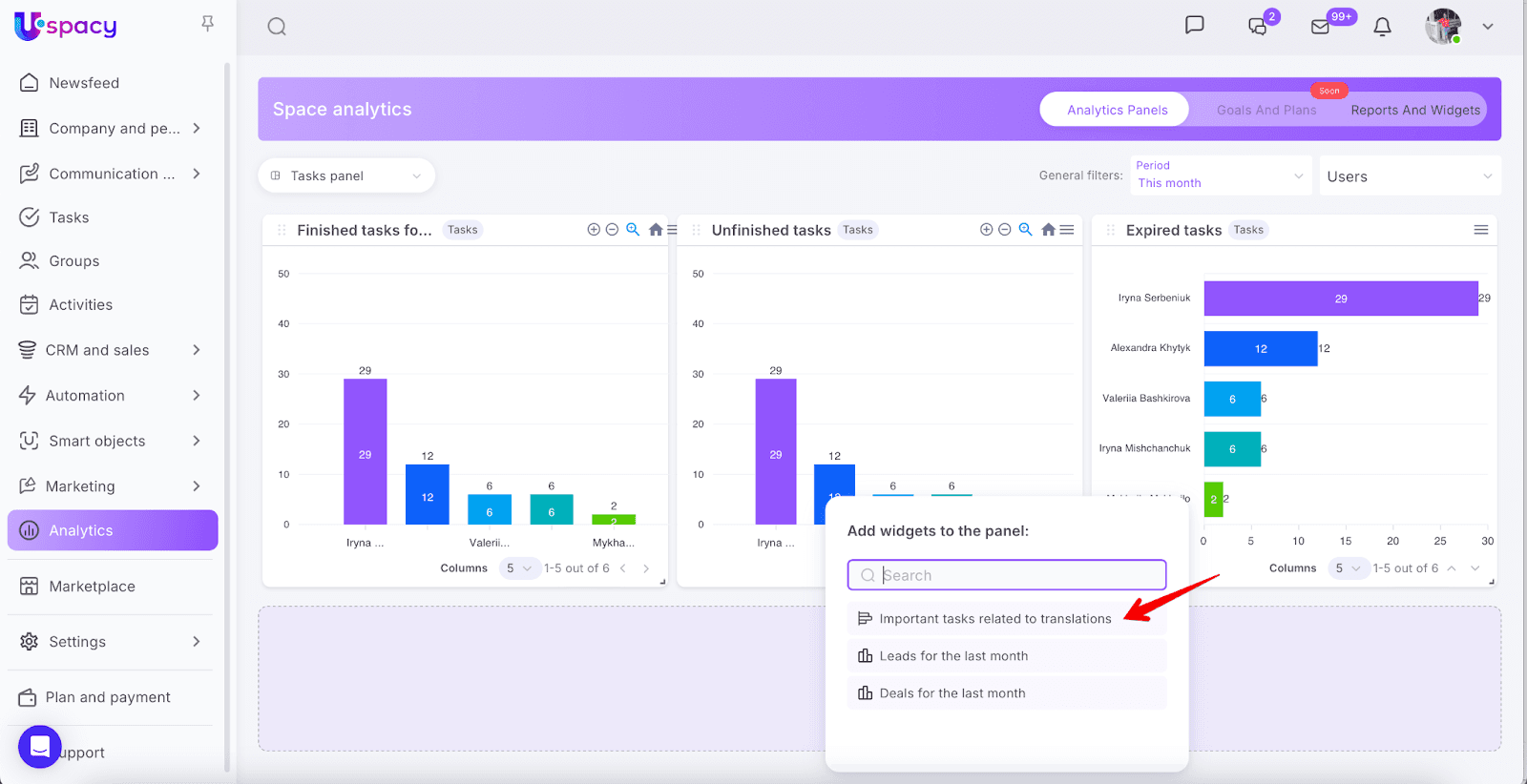Click zoom-out icon on Unfinished tasks chart
The width and height of the screenshot is (1527, 784).
pyautogui.click(x=1005, y=230)
